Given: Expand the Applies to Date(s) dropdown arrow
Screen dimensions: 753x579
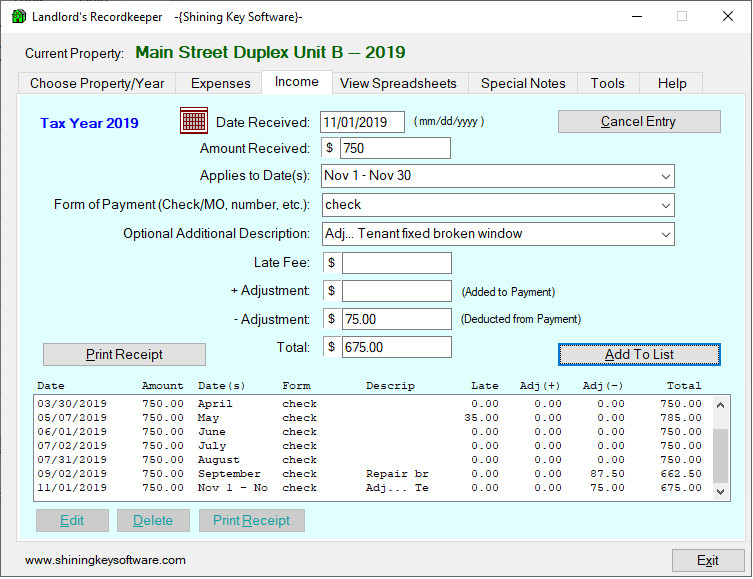Looking at the screenshot, I should point(666,176).
